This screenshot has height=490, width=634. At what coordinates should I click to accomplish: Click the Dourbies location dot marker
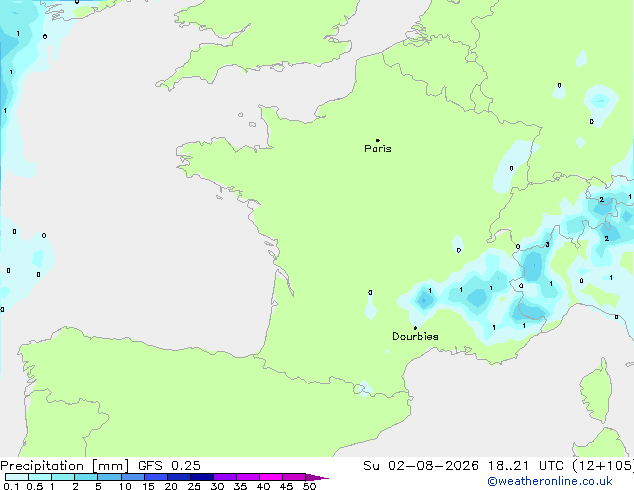[415, 328]
